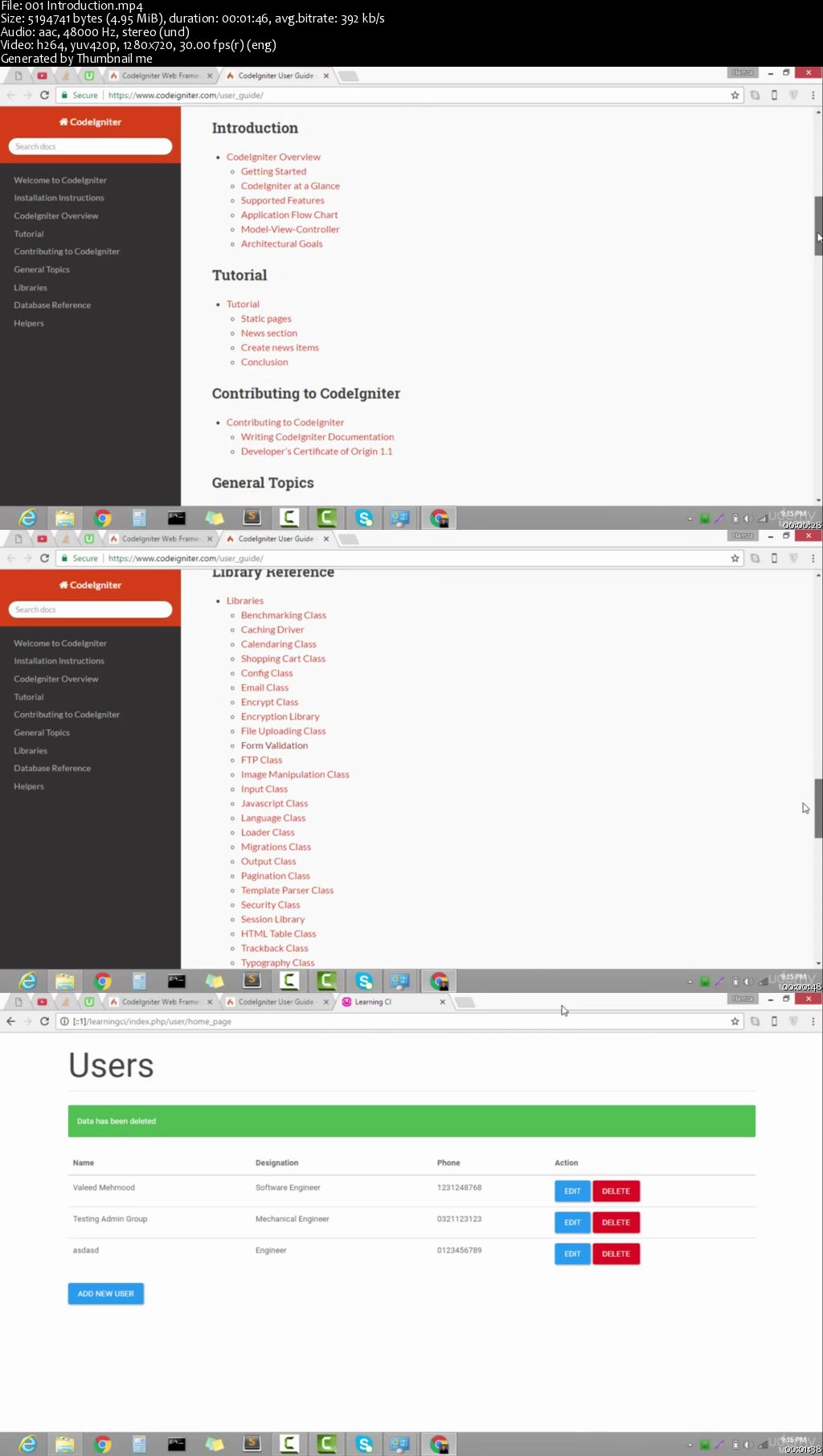
Task: Open the Form Validation link
Action: (x=274, y=745)
